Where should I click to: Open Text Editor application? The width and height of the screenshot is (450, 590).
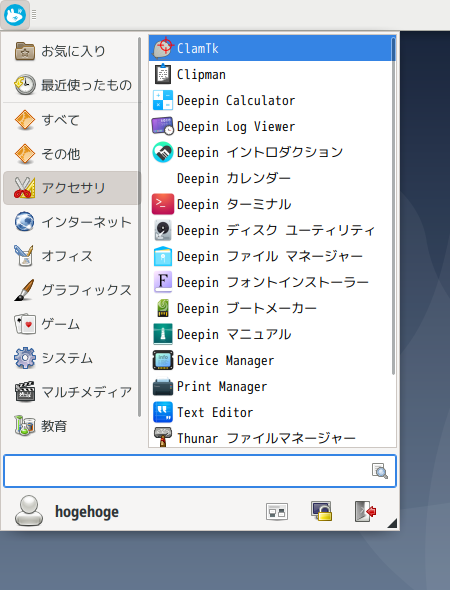(272, 412)
